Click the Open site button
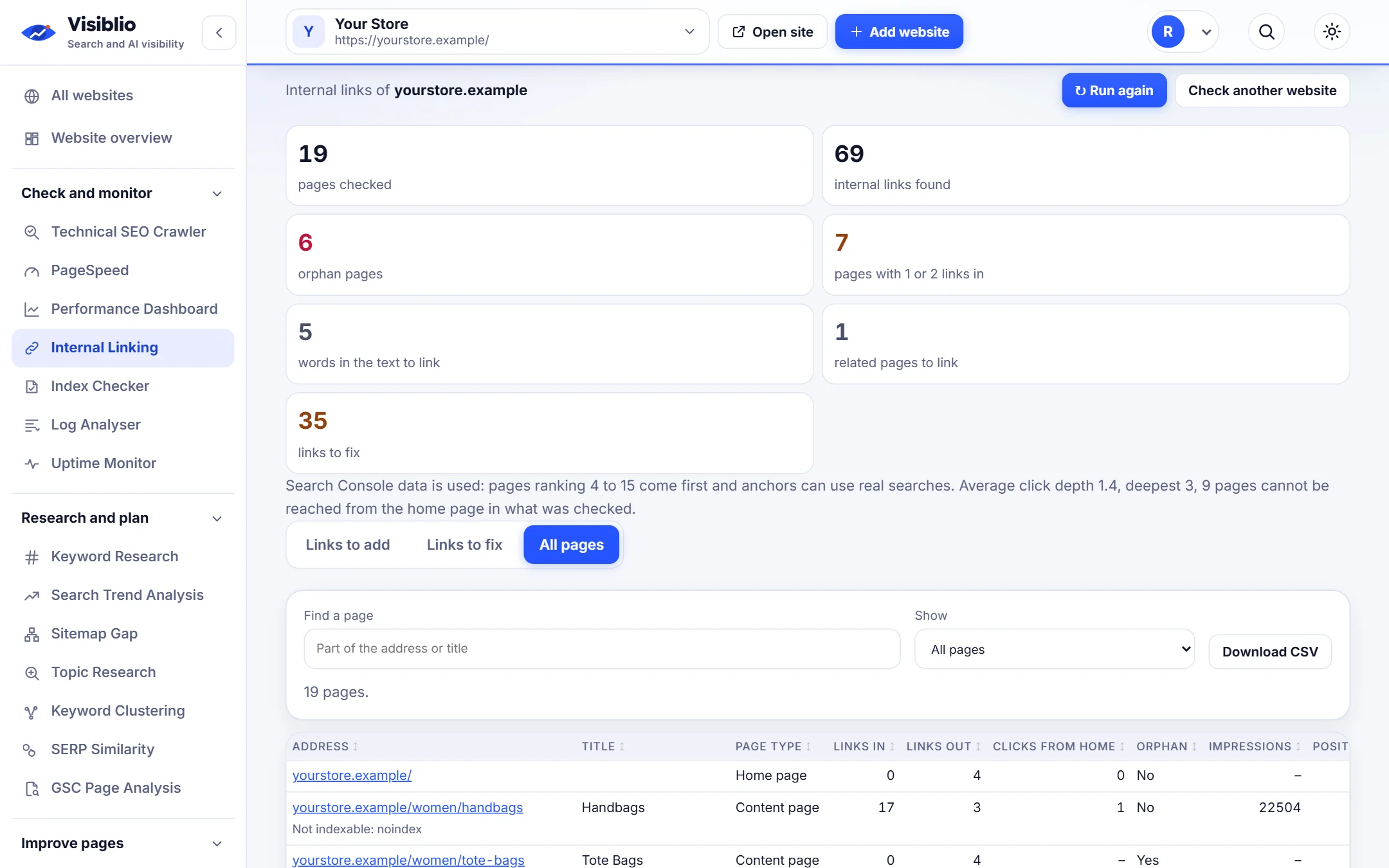This screenshot has width=1389, height=868. pyautogui.click(x=772, y=32)
